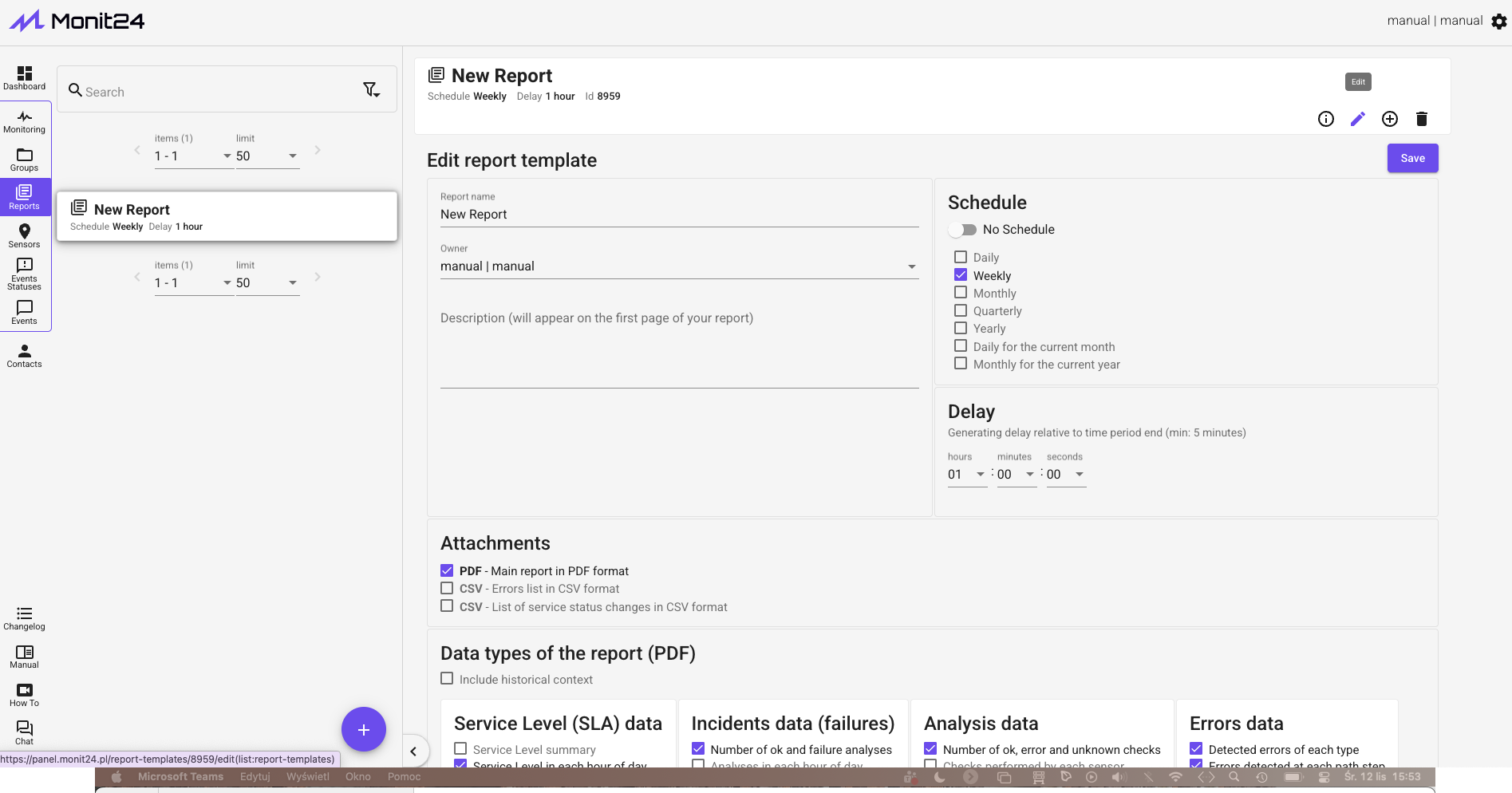Image resolution: width=1512 pixels, height=793 pixels.
Task: Expand the Owner dropdown
Action: pyautogui.click(x=911, y=266)
